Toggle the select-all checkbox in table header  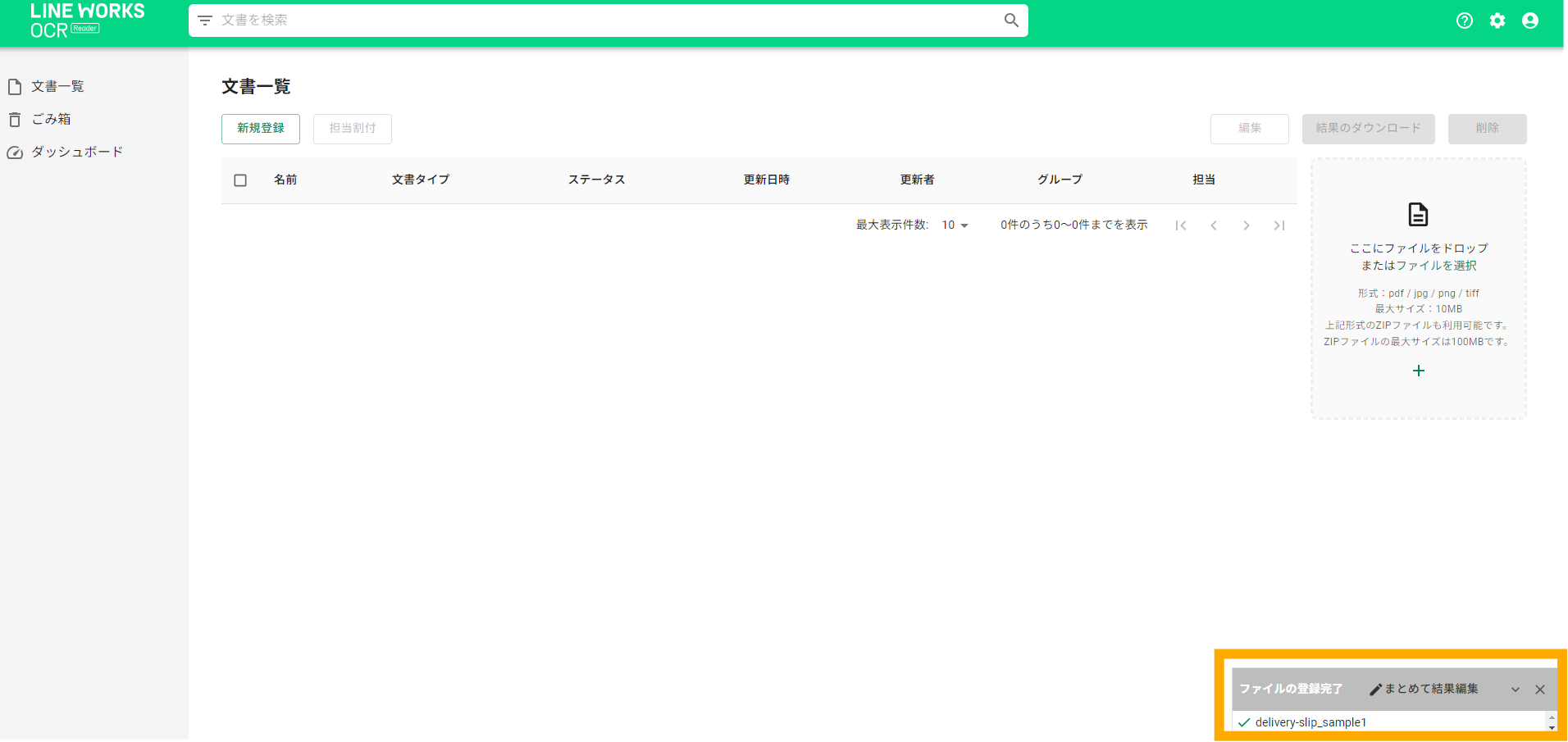(x=240, y=180)
